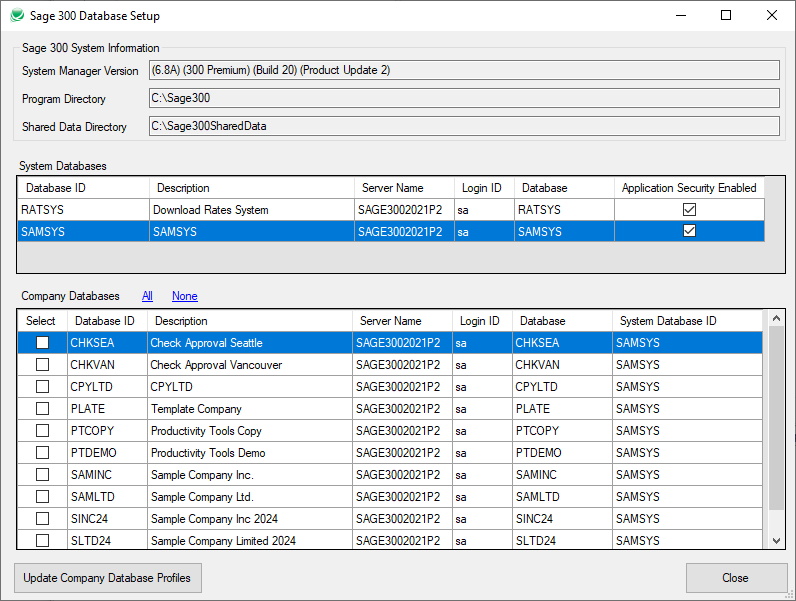Check the CPYLTD select checkbox
This screenshot has width=796, height=601.
[x=43, y=387]
